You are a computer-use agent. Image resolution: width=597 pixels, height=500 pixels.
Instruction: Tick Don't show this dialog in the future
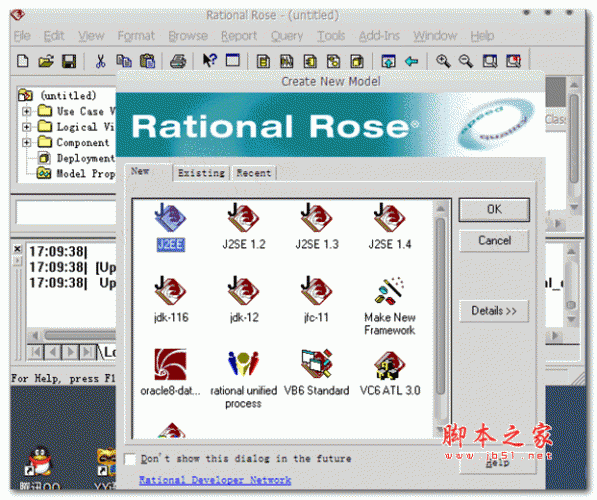130,459
